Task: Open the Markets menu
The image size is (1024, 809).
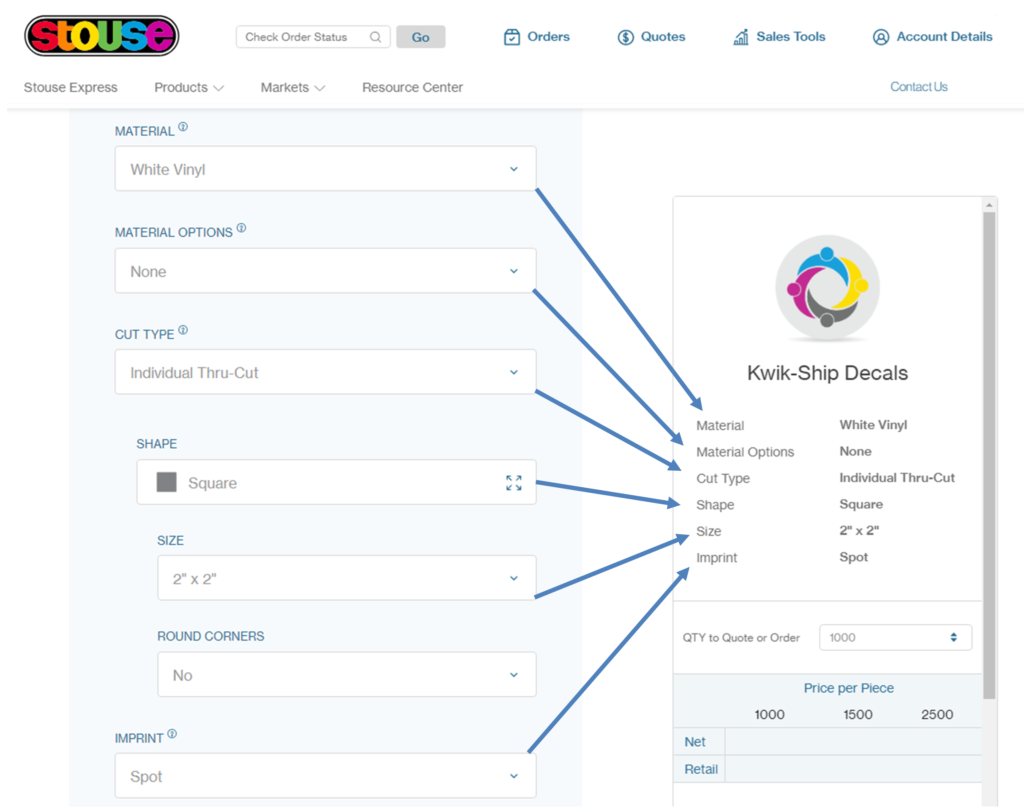Action: click(292, 88)
